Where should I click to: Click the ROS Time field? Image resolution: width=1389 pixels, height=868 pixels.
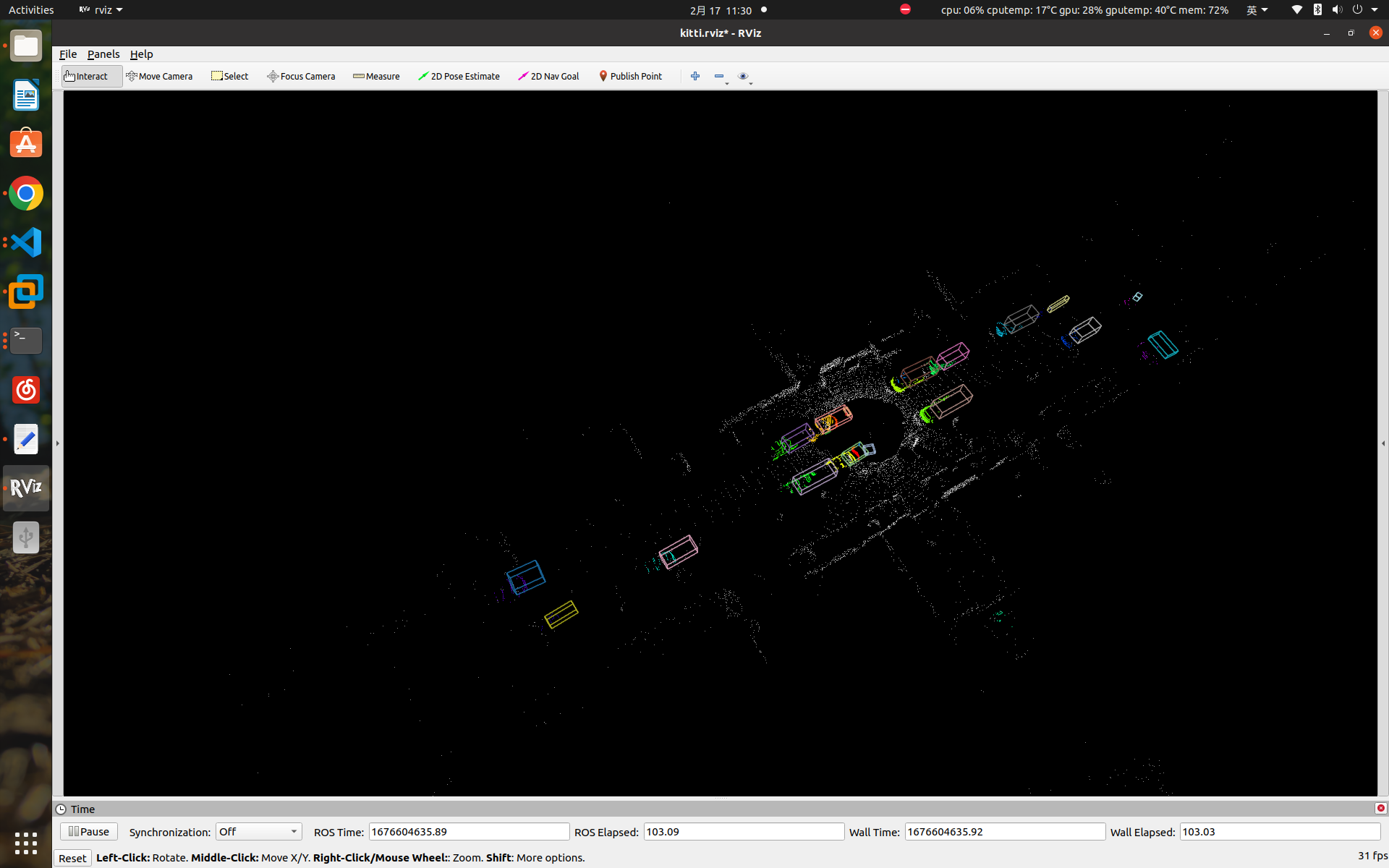tap(469, 832)
